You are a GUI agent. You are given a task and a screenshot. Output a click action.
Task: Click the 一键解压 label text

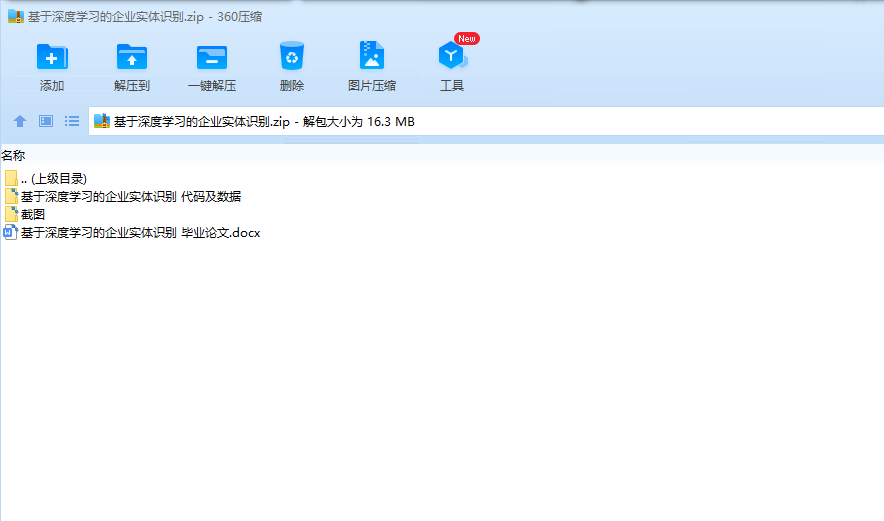(x=212, y=86)
